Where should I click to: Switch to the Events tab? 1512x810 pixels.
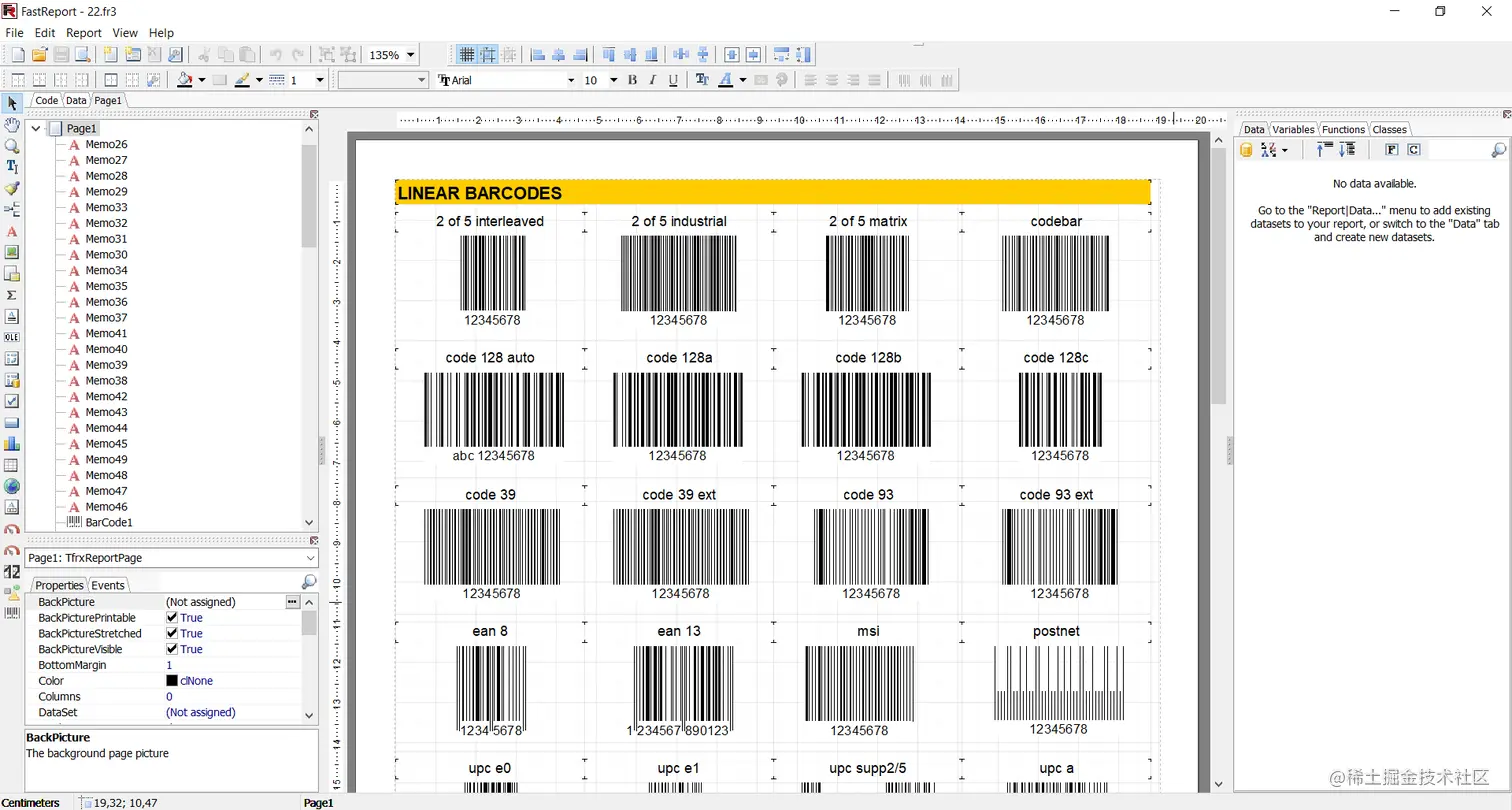click(108, 585)
